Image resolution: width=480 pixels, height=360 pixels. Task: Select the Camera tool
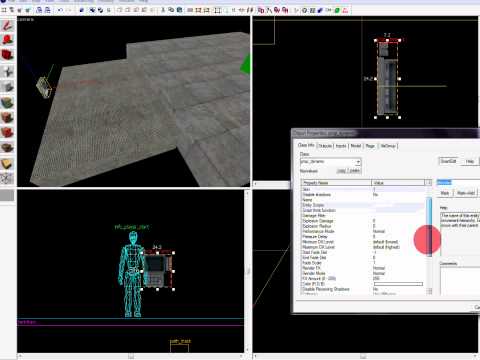coord(7,55)
